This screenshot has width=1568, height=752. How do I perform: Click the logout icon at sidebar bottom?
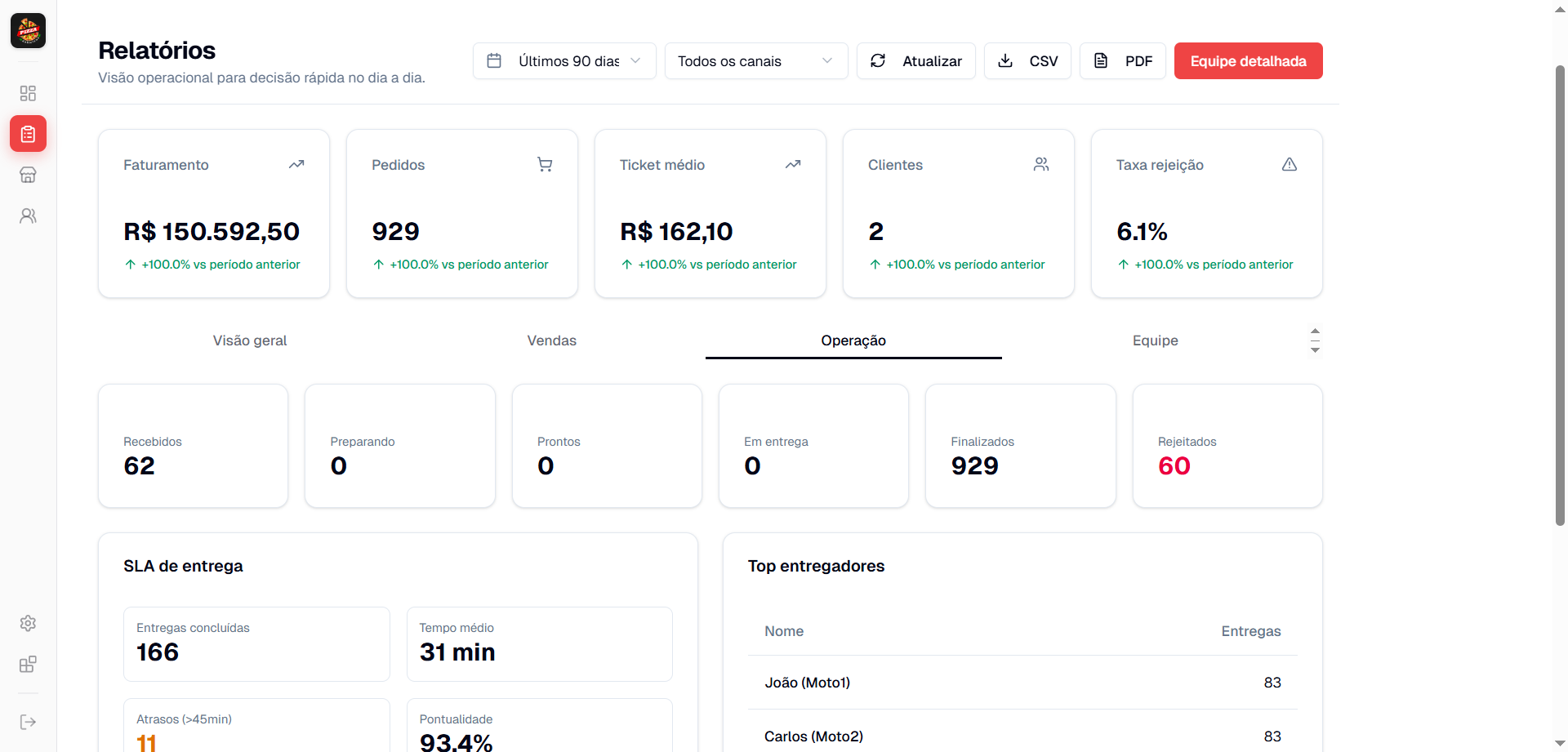[x=28, y=722]
